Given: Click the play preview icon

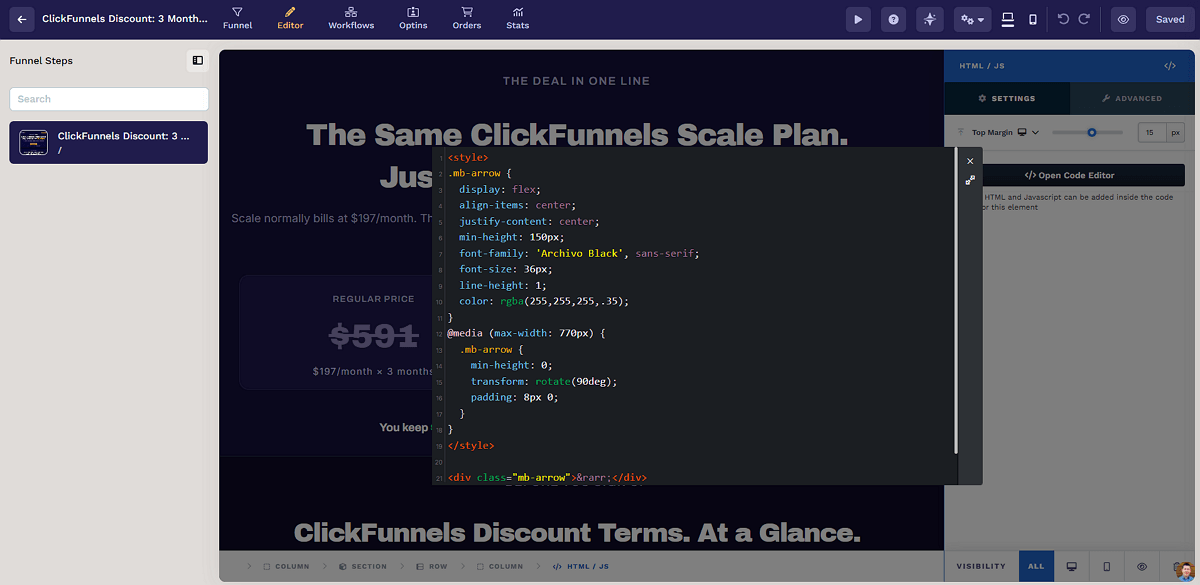Looking at the screenshot, I should tap(858, 19).
